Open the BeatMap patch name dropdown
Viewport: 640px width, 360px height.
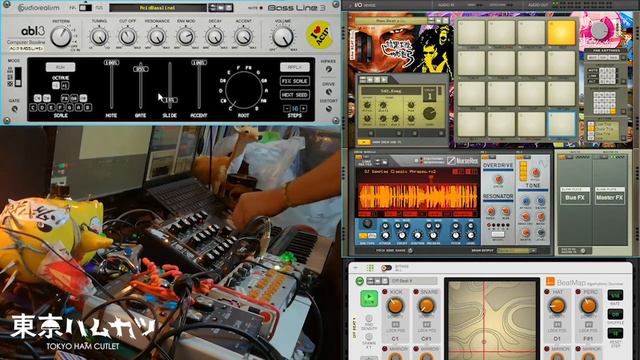point(413,281)
